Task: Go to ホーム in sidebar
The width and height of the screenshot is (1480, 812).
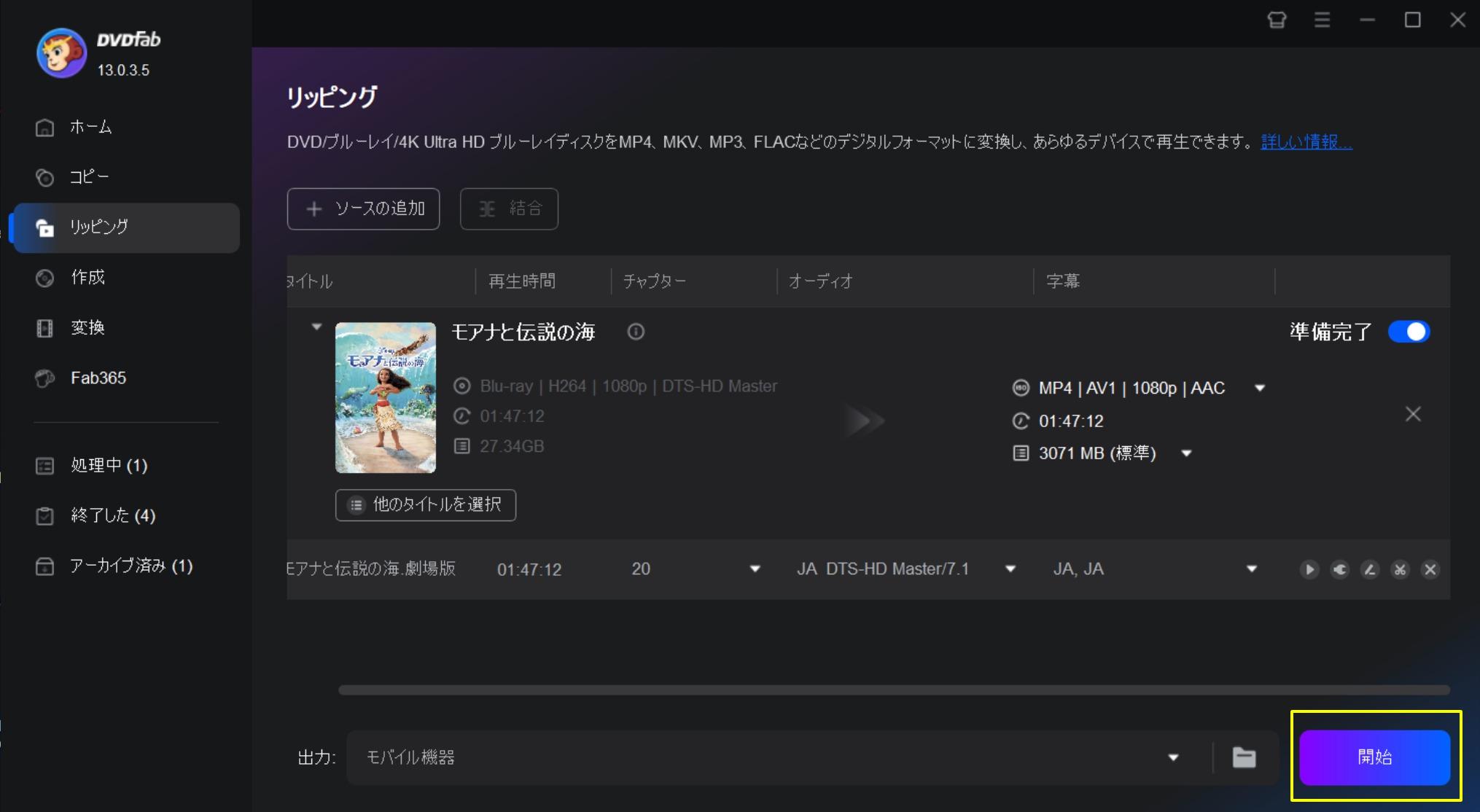Action: point(127,127)
